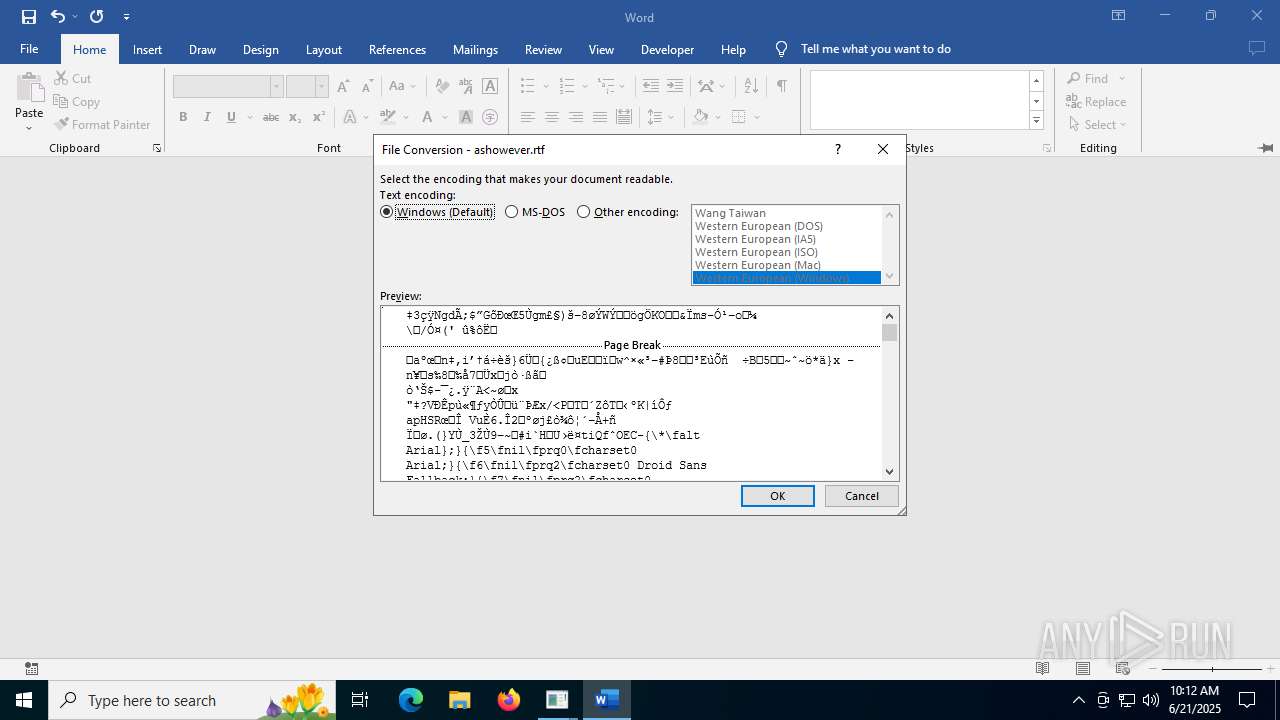Image resolution: width=1280 pixels, height=720 pixels.
Task: Open File Explorer from taskbar
Action: pyautogui.click(x=459, y=700)
